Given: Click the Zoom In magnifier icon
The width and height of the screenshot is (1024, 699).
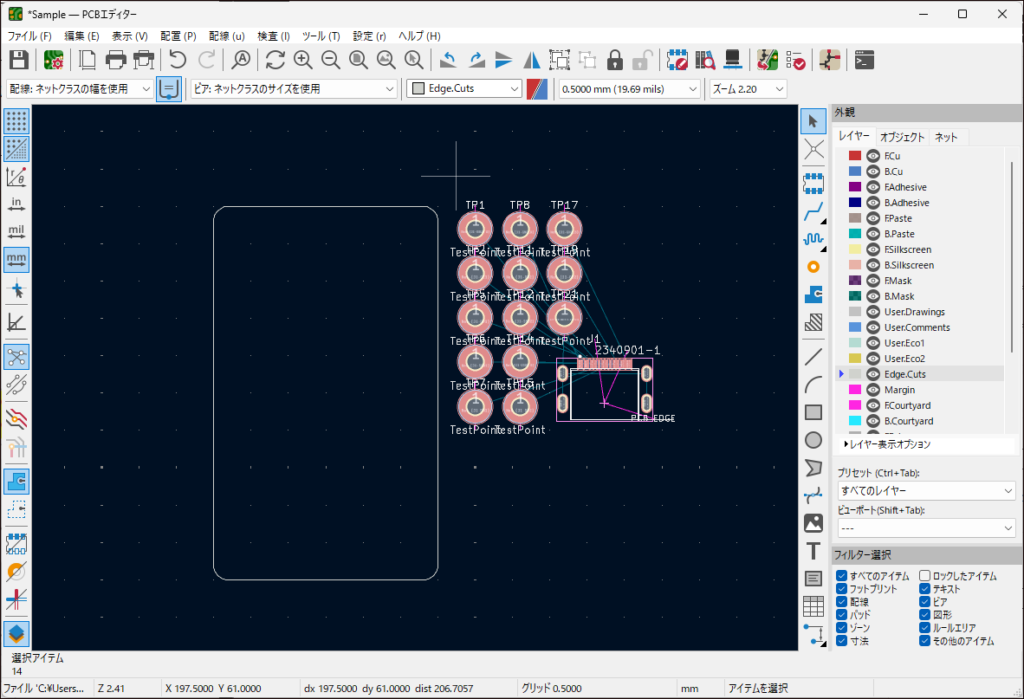Looking at the screenshot, I should coord(302,59).
